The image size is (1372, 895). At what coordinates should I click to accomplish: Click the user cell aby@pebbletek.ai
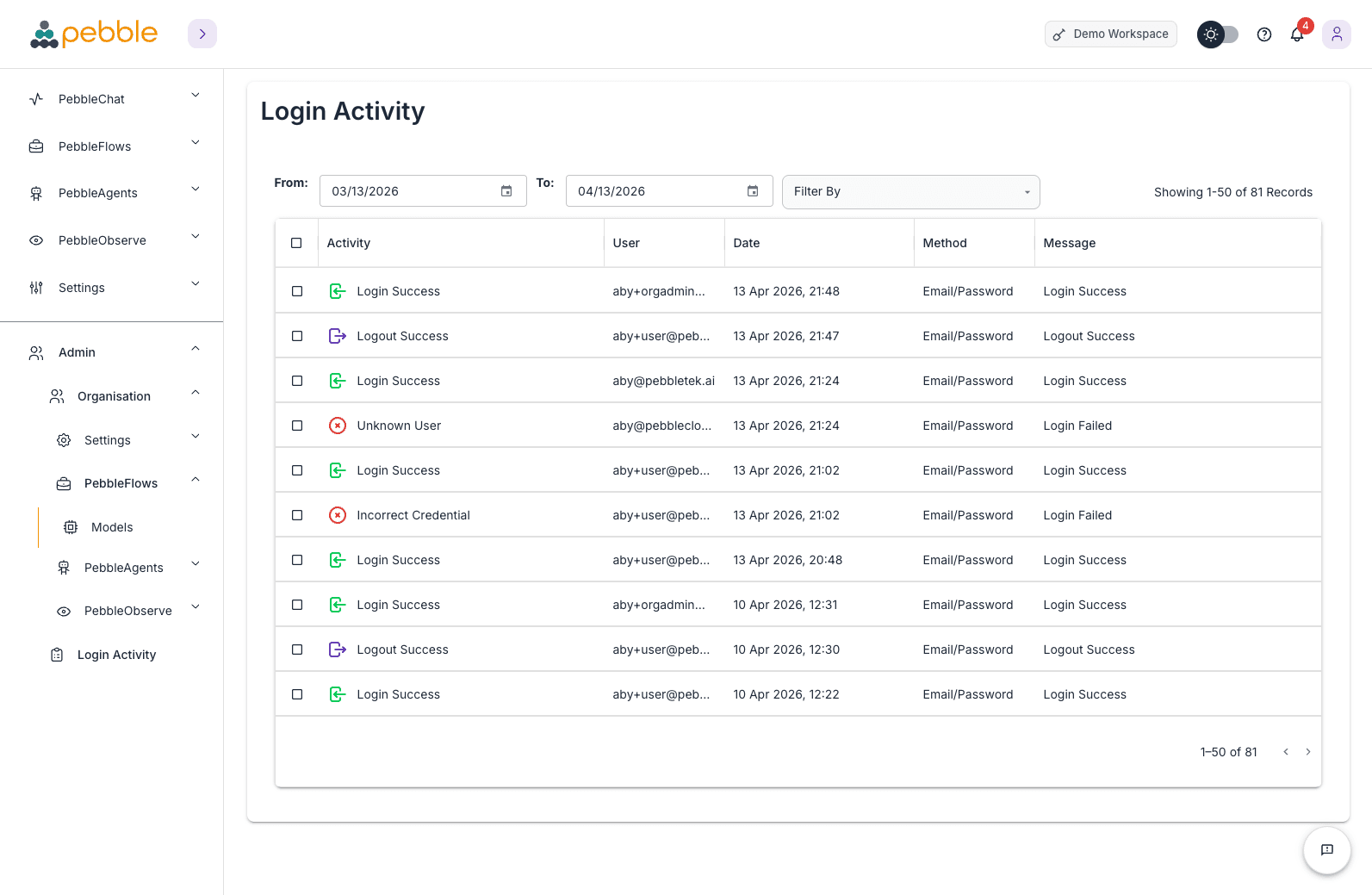point(664,381)
